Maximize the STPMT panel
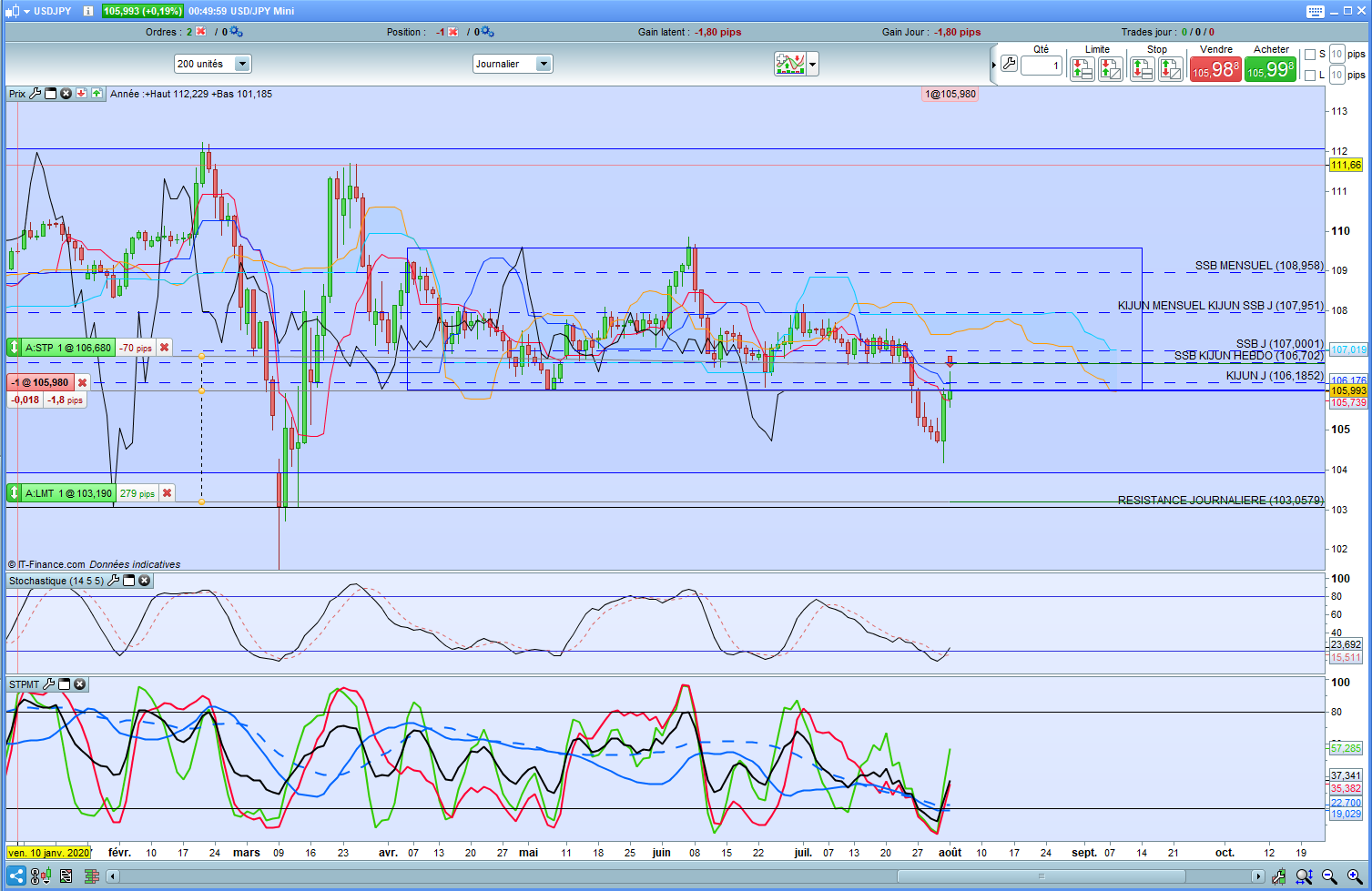The width and height of the screenshot is (1372, 891). (65, 684)
